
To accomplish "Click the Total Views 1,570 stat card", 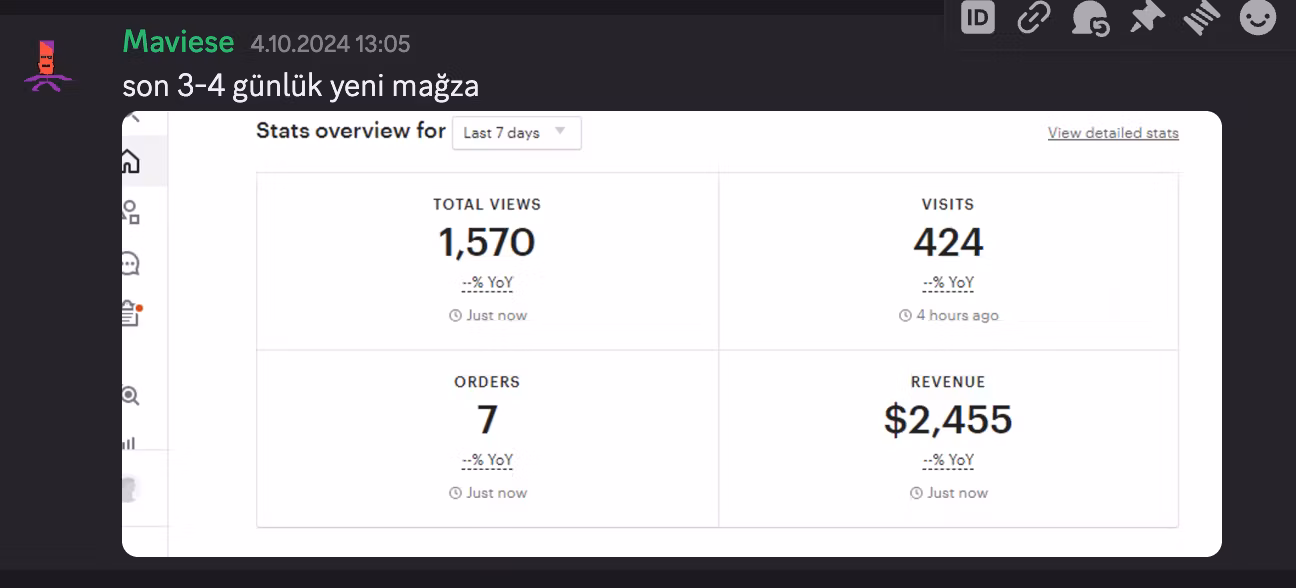I will pos(487,261).
